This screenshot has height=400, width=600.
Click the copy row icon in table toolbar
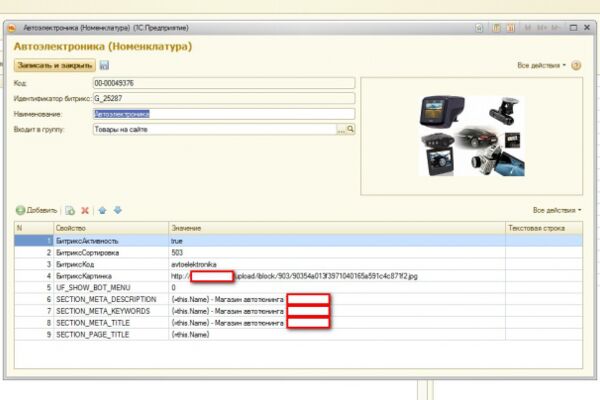70,210
